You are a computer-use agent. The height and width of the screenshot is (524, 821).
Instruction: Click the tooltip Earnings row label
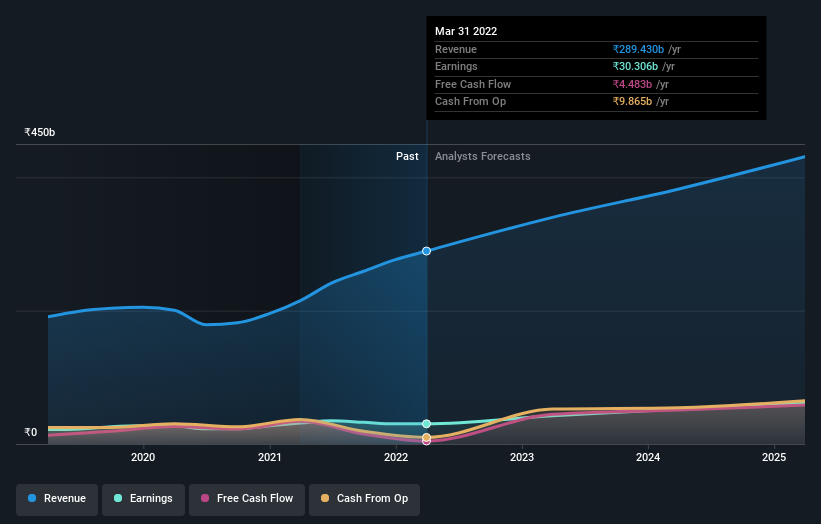(x=456, y=66)
